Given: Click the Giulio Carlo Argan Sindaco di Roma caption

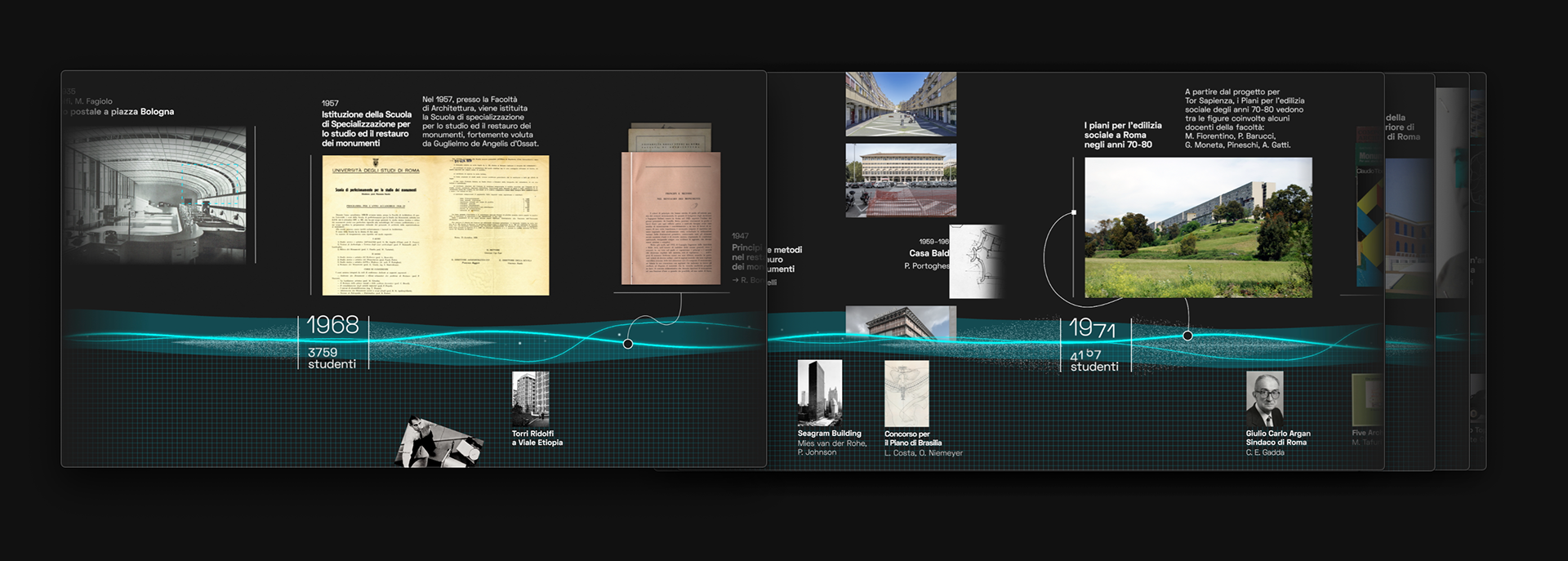Looking at the screenshot, I should (1278, 438).
